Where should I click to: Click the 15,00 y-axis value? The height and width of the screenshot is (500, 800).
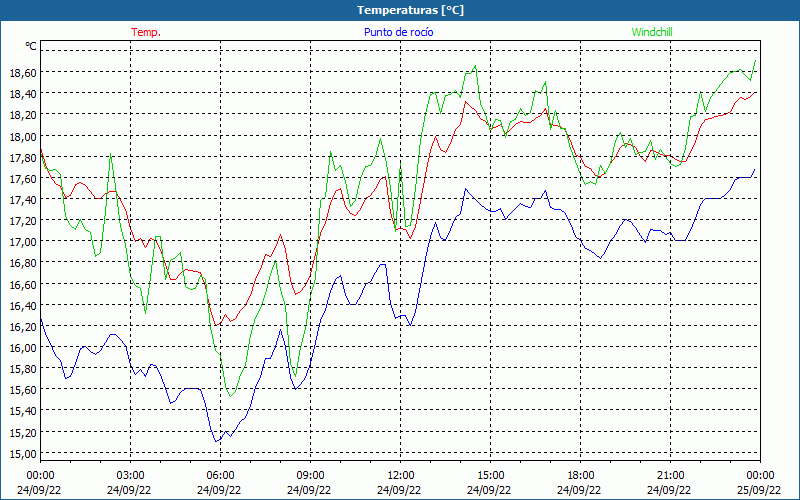click(x=23, y=454)
